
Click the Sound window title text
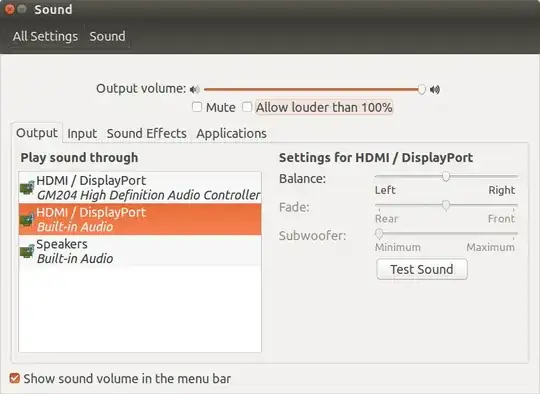pyautogui.click(x=53, y=10)
